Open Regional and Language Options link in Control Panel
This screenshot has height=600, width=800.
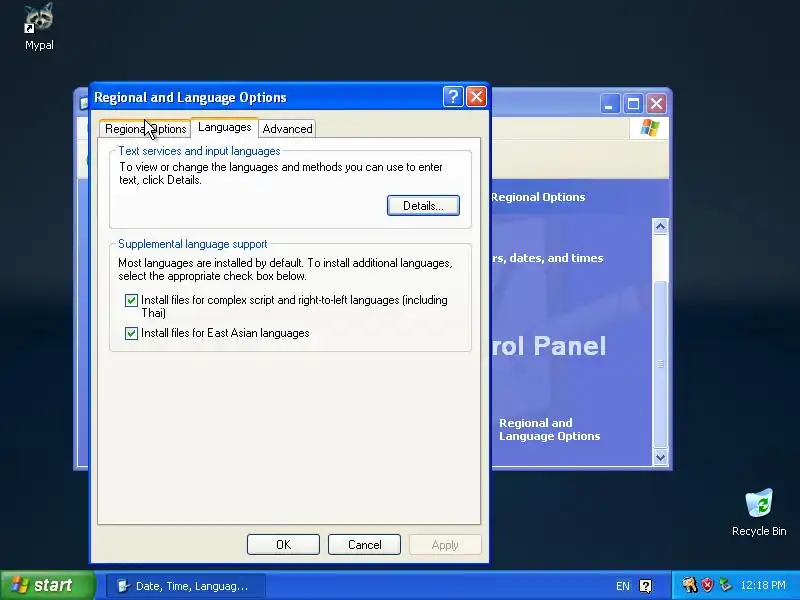click(x=549, y=429)
